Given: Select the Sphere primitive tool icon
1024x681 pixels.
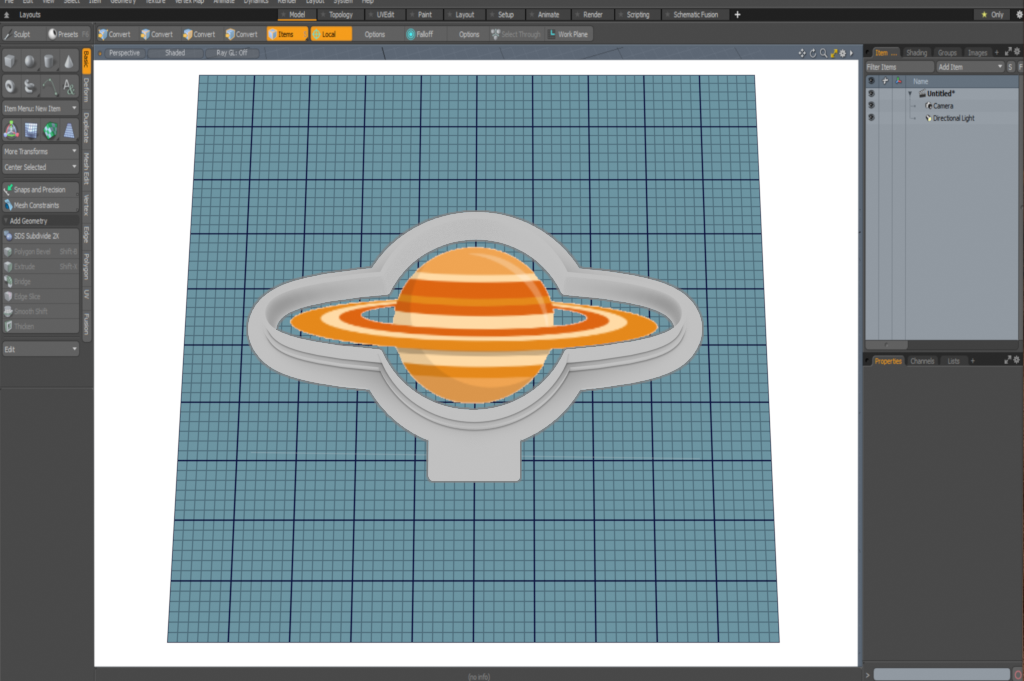Looking at the screenshot, I should pos(30,62).
